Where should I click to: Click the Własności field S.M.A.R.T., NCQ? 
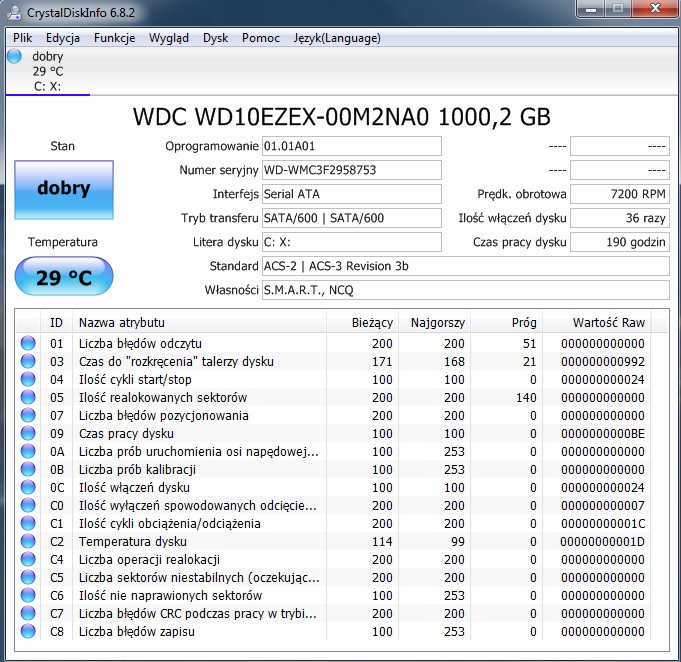tap(466, 290)
